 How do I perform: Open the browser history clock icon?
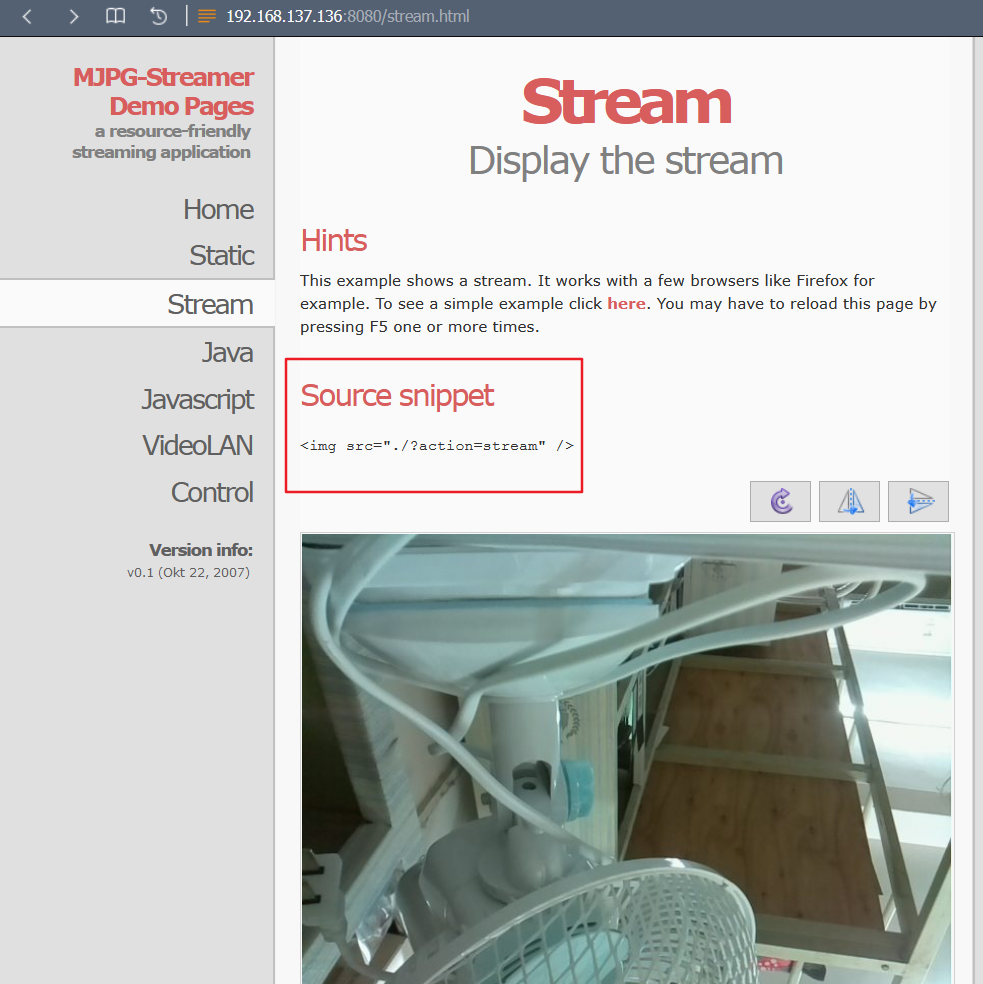pyautogui.click(x=158, y=16)
